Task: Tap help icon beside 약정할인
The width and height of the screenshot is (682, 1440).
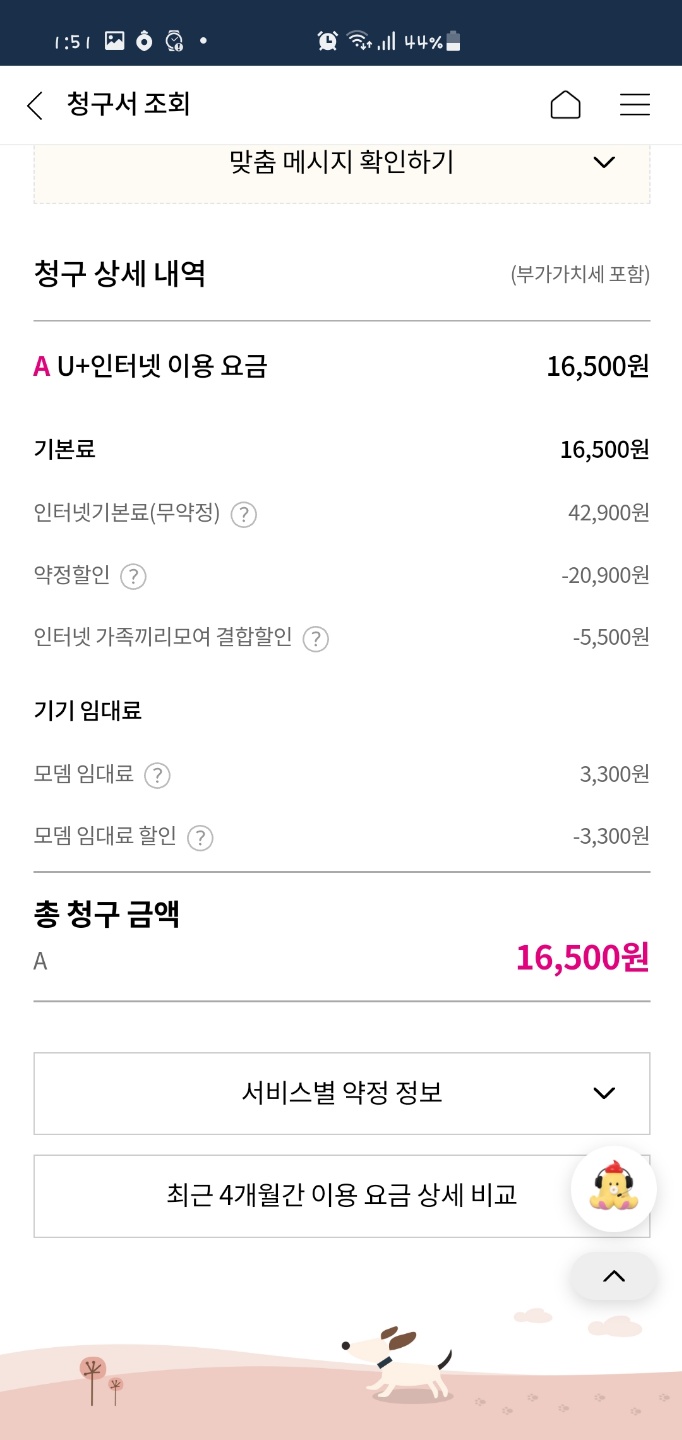Action: point(133,577)
